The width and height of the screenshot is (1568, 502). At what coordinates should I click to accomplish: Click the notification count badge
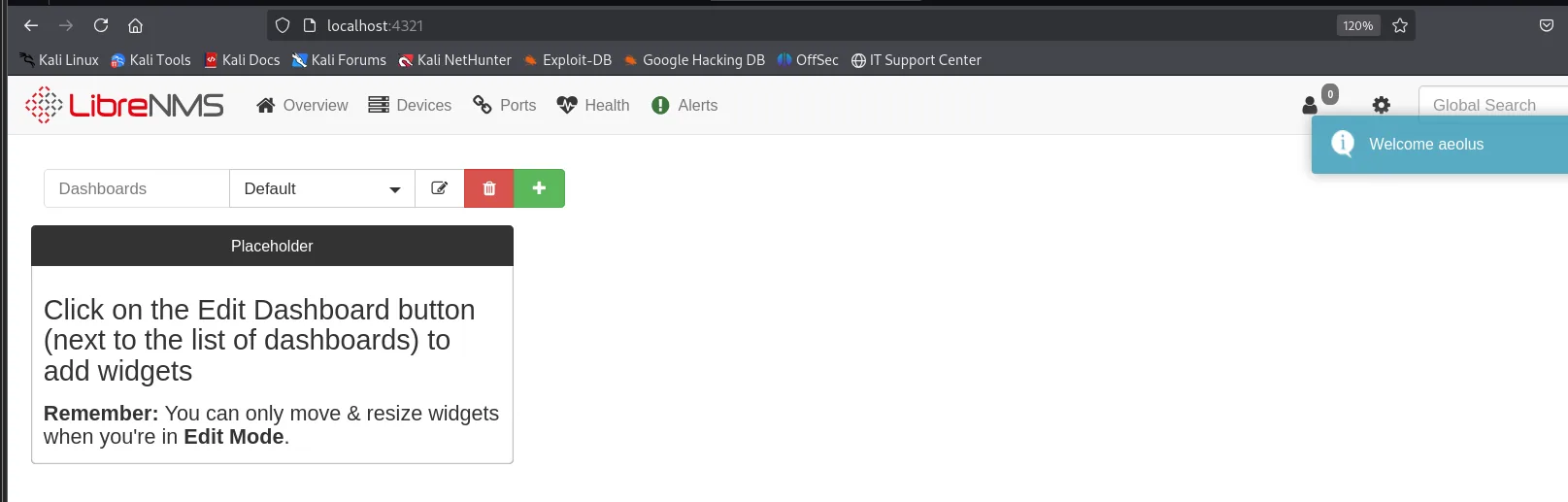(x=1330, y=94)
